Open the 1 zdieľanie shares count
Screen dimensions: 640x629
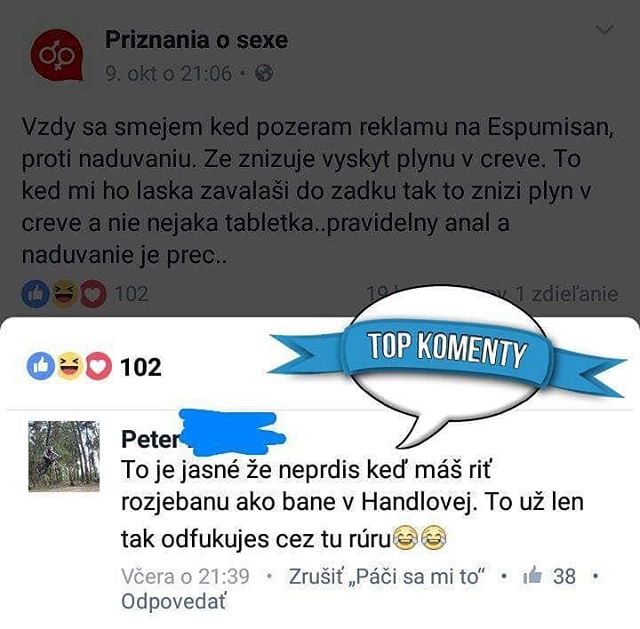pos(567,294)
